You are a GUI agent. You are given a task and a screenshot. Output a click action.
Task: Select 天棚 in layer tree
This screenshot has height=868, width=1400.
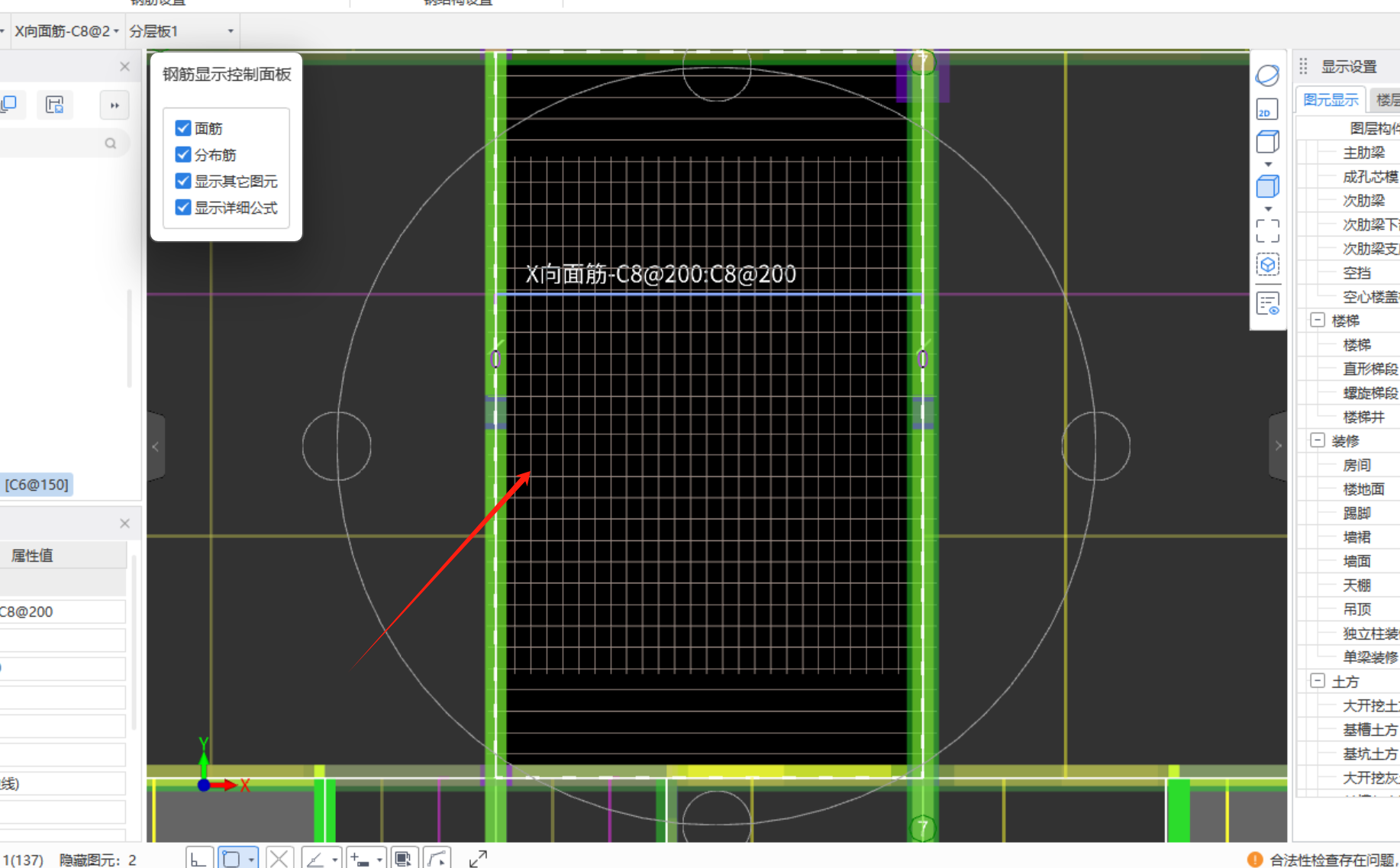click(x=1356, y=585)
